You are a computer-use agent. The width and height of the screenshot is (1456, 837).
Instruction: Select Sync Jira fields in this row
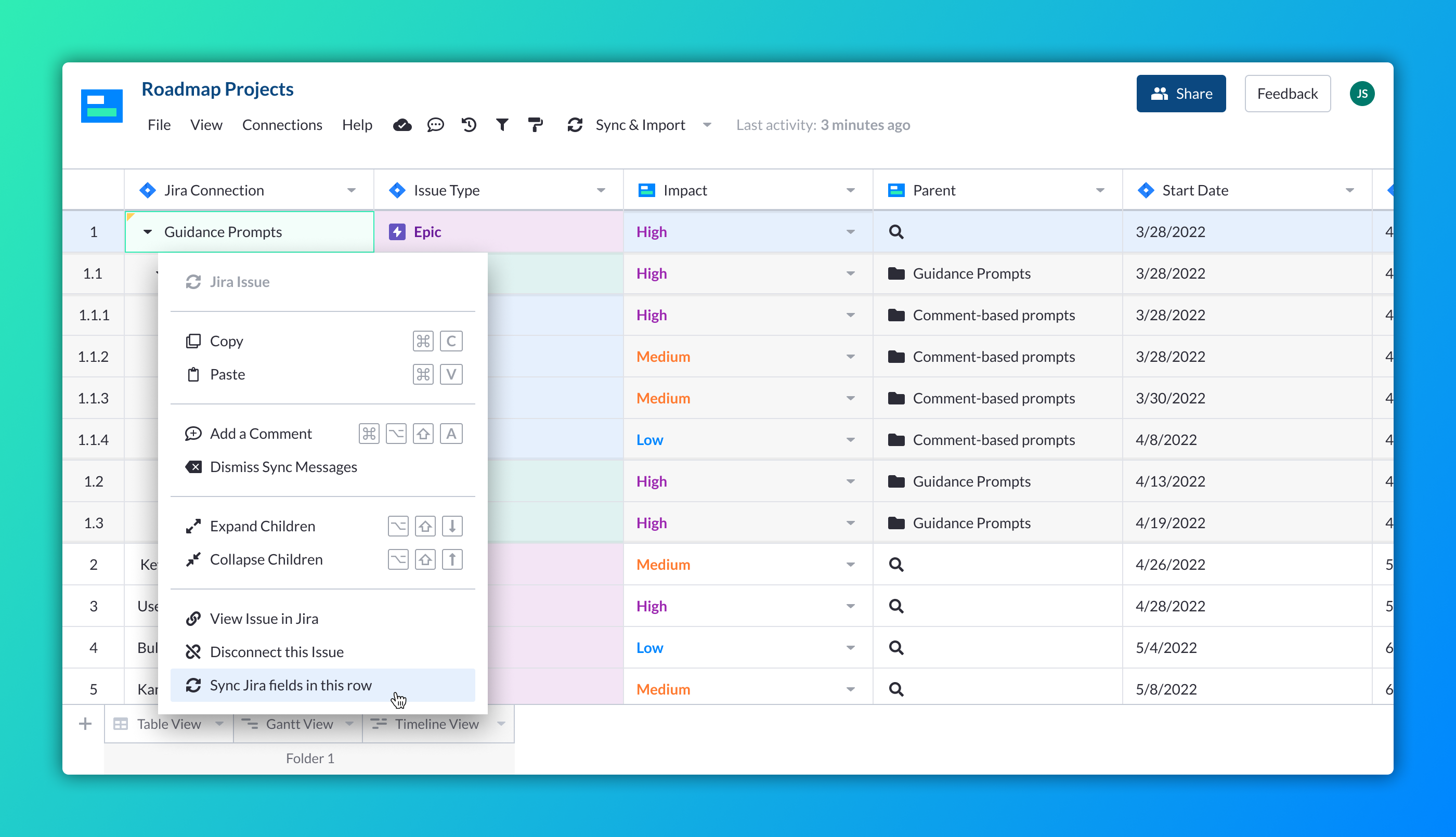tap(291, 685)
